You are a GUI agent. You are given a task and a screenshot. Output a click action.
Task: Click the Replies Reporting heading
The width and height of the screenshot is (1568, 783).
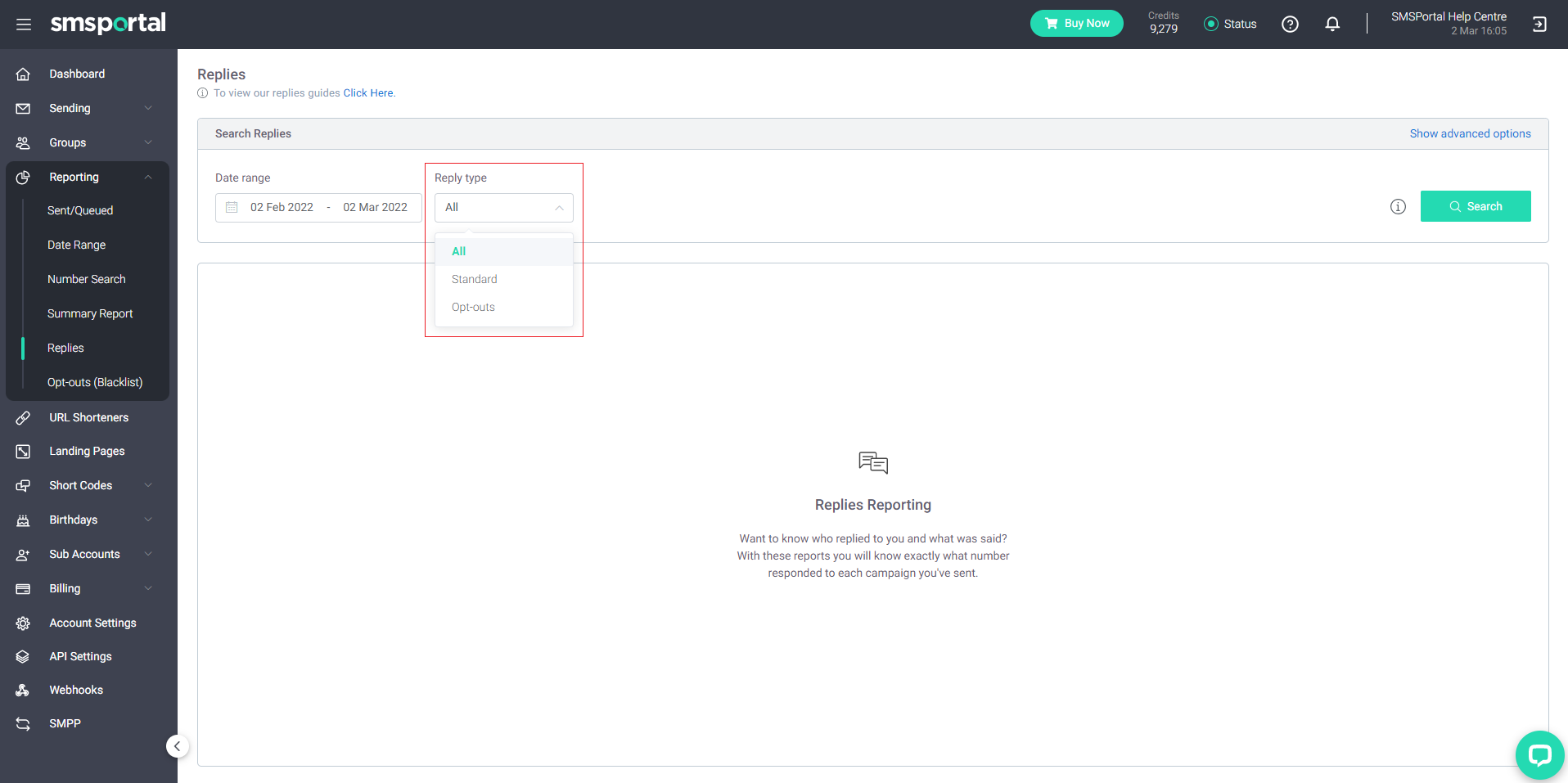[x=873, y=505]
